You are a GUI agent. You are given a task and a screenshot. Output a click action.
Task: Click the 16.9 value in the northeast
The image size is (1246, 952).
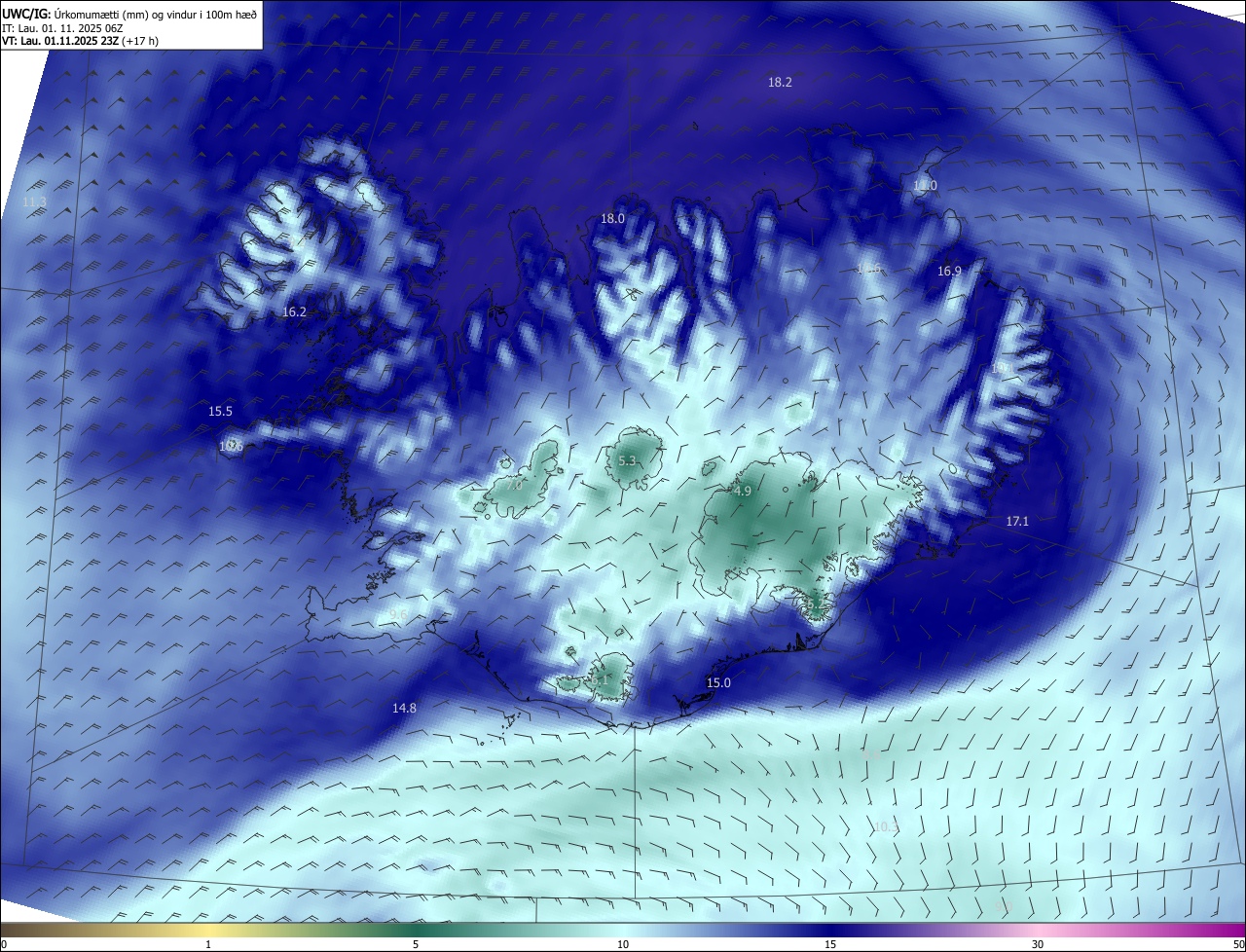(949, 271)
